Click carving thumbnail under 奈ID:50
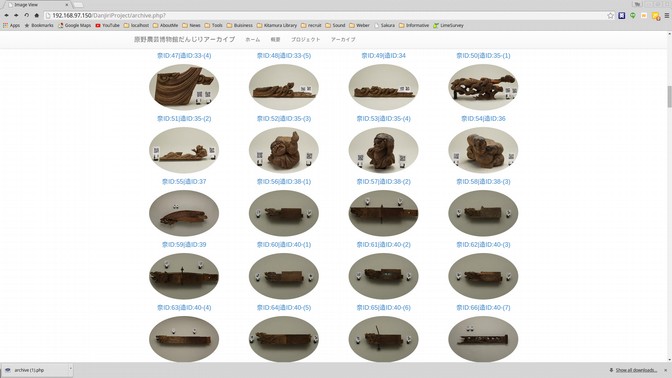The height and width of the screenshot is (378, 672). click(x=483, y=87)
